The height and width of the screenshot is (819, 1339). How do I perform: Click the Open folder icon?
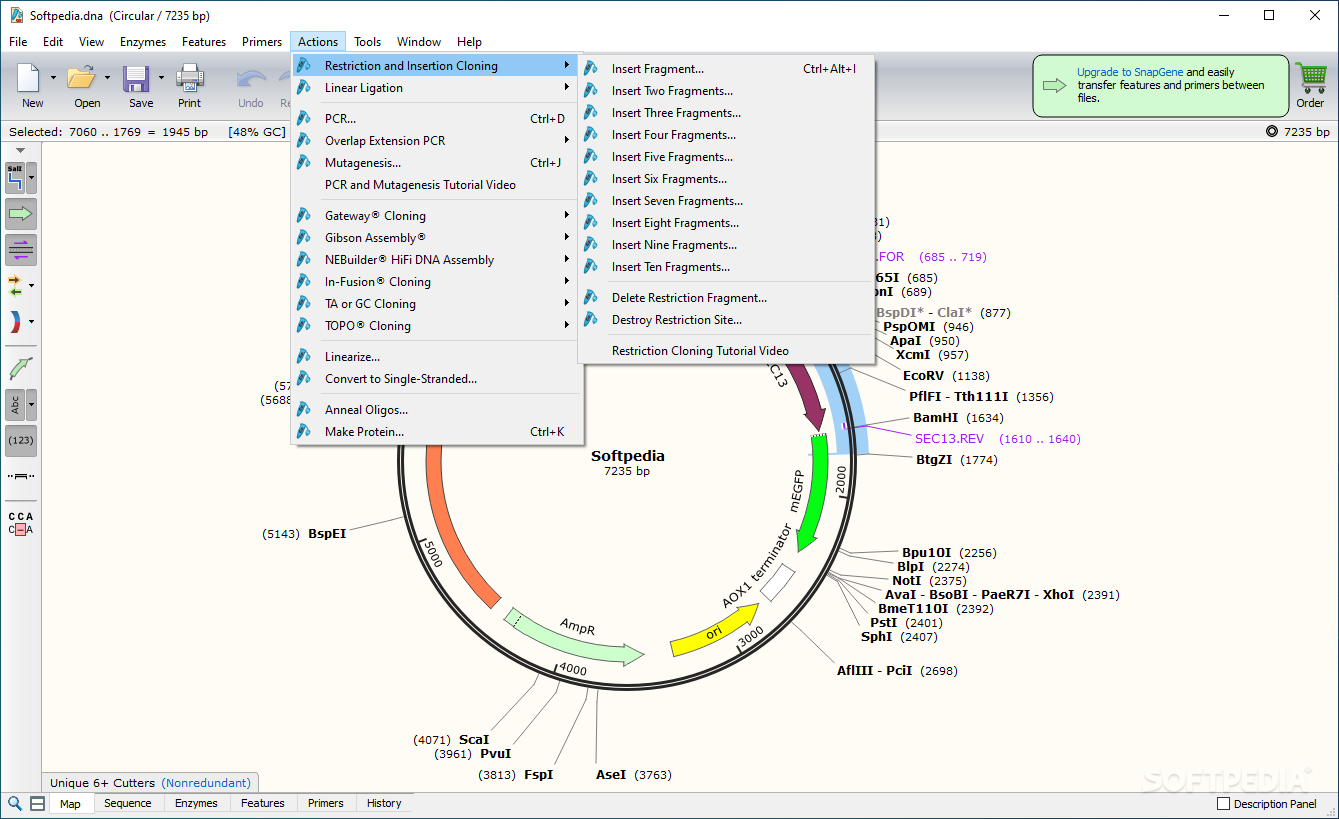pos(82,78)
